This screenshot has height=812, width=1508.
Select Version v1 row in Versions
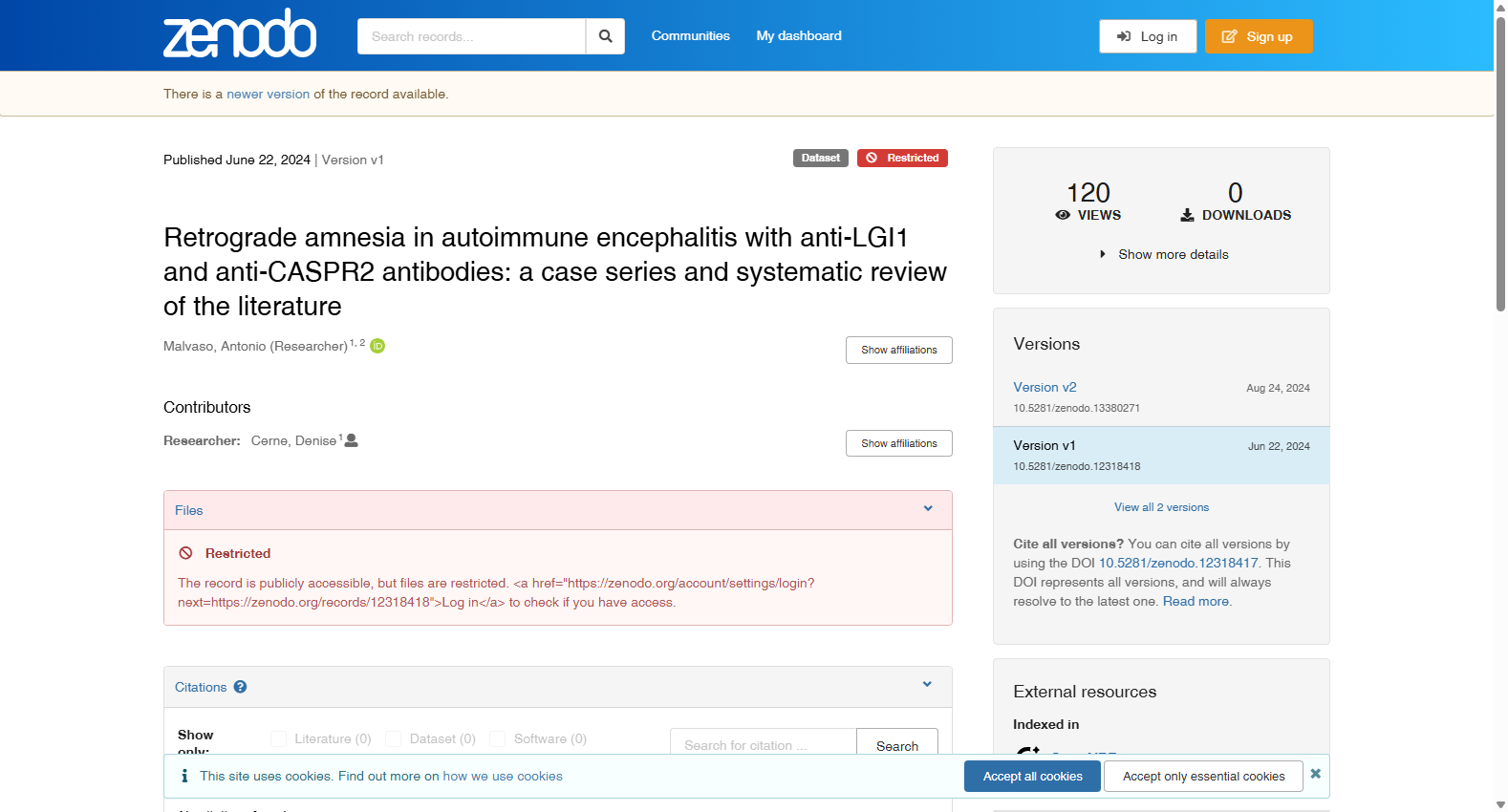1161,456
